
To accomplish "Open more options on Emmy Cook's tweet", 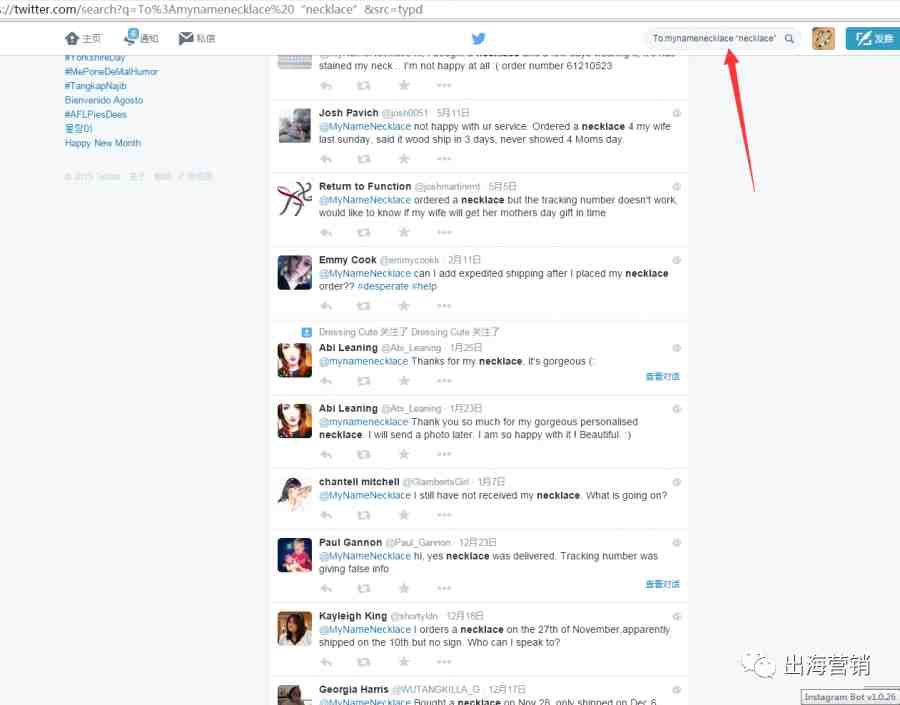I will pos(444,306).
